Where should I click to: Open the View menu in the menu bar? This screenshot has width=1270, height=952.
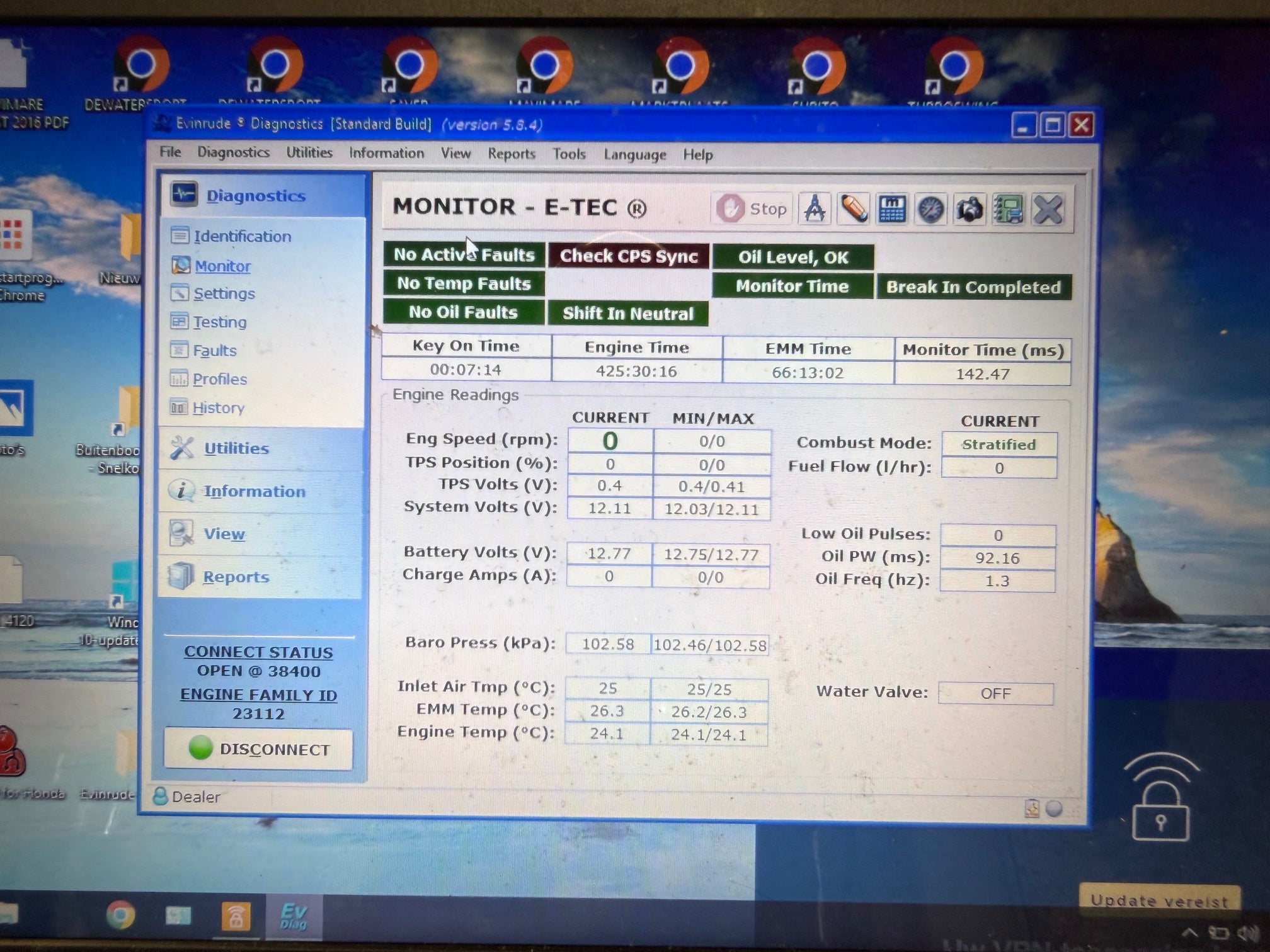455,154
